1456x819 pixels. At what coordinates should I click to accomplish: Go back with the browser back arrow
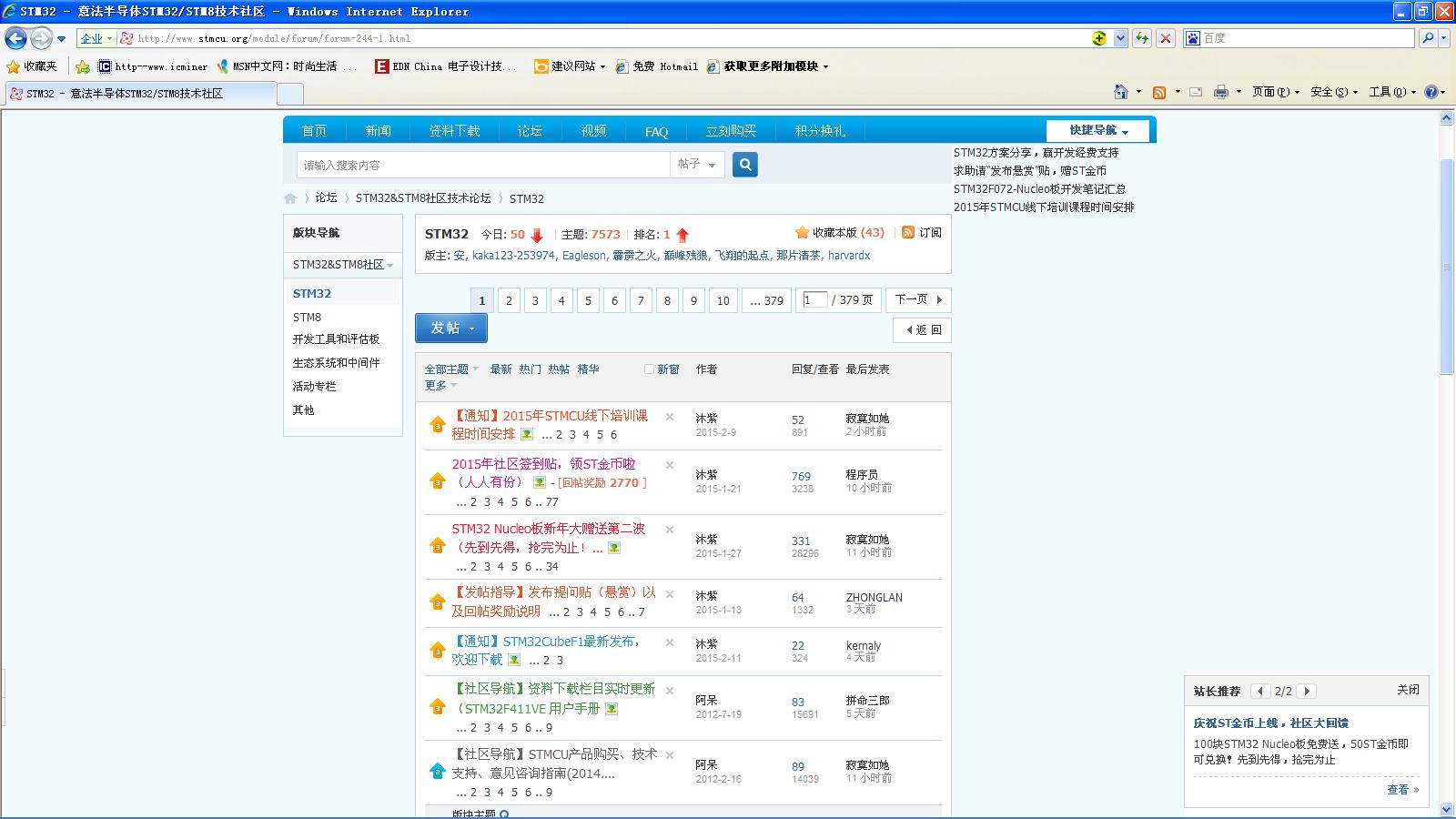pyautogui.click(x=15, y=38)
